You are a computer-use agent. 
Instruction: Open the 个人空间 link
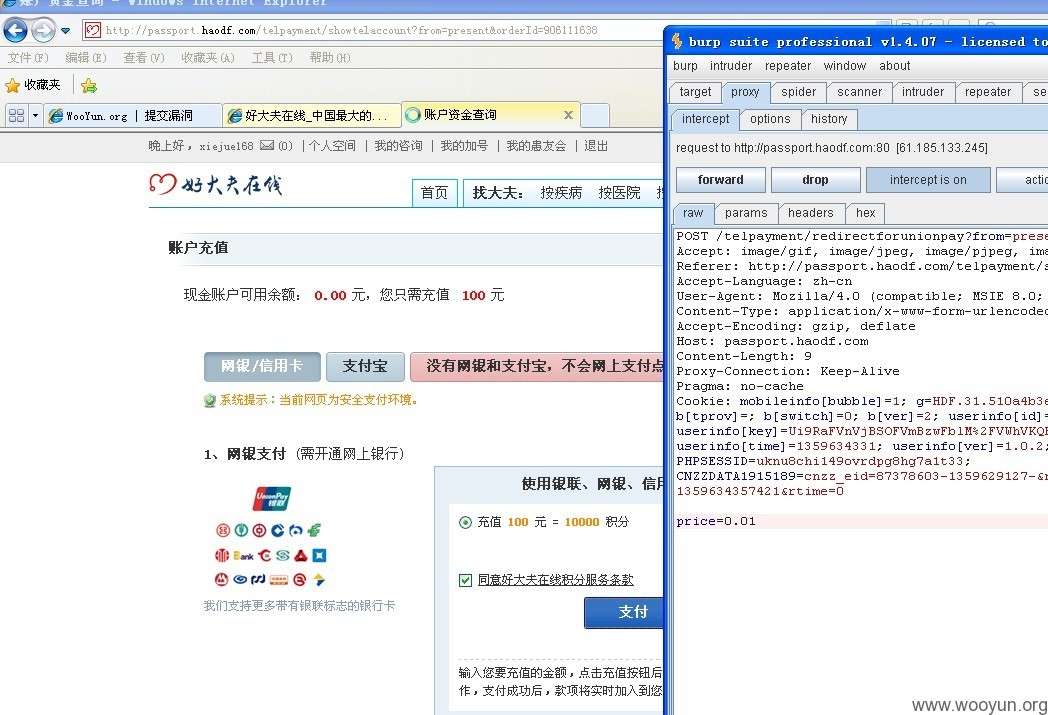(332, 146)
